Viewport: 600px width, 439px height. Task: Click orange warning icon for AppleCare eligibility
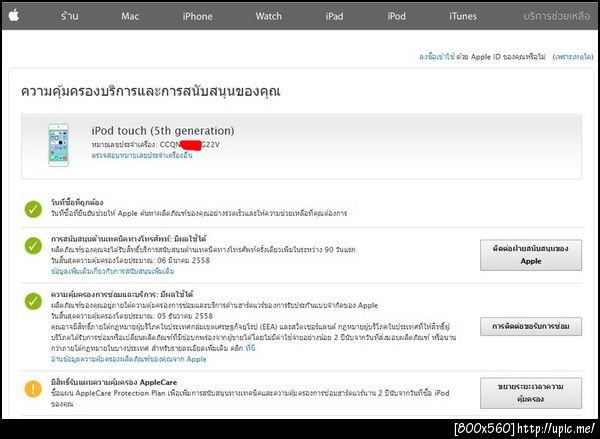coord(33,389)
